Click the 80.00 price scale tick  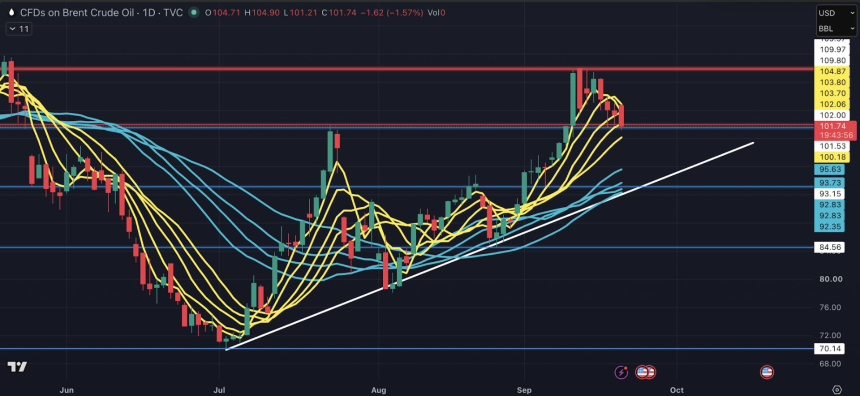pos(830,279)
